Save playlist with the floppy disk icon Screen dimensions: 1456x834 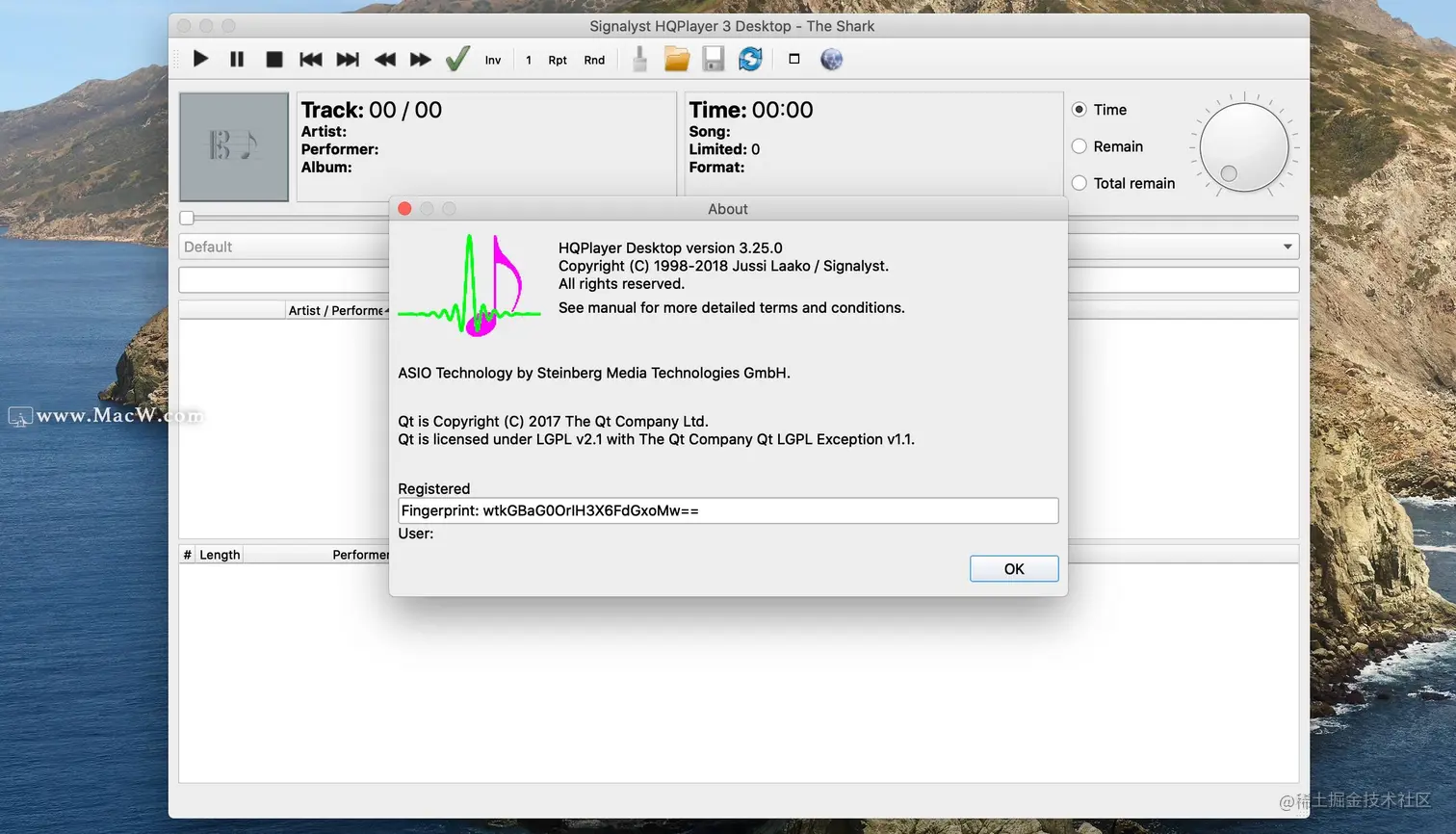(714, 59)
